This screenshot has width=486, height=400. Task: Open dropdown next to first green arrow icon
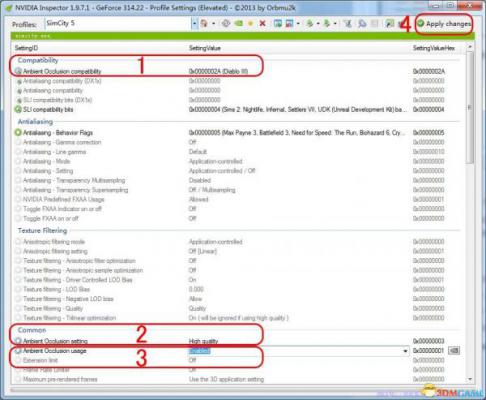click(x=318, y=24)
